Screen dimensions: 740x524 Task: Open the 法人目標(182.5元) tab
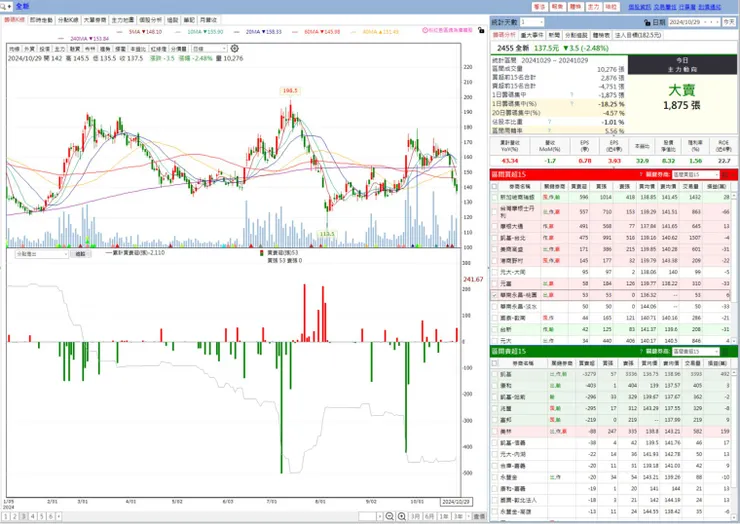point(639,35)
